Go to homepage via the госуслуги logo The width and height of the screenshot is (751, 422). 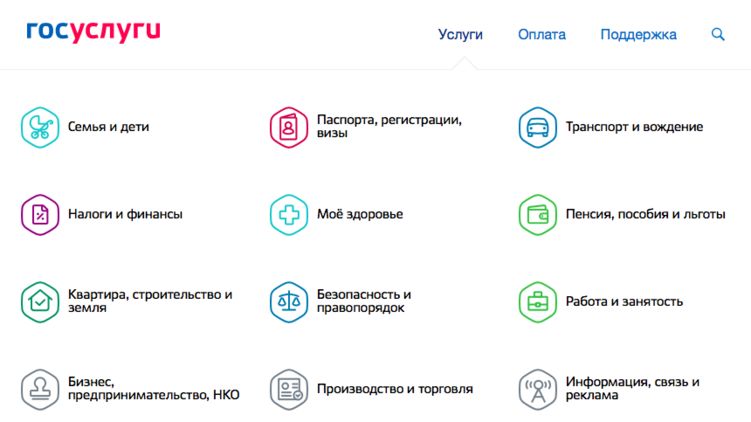pos(93,31)
